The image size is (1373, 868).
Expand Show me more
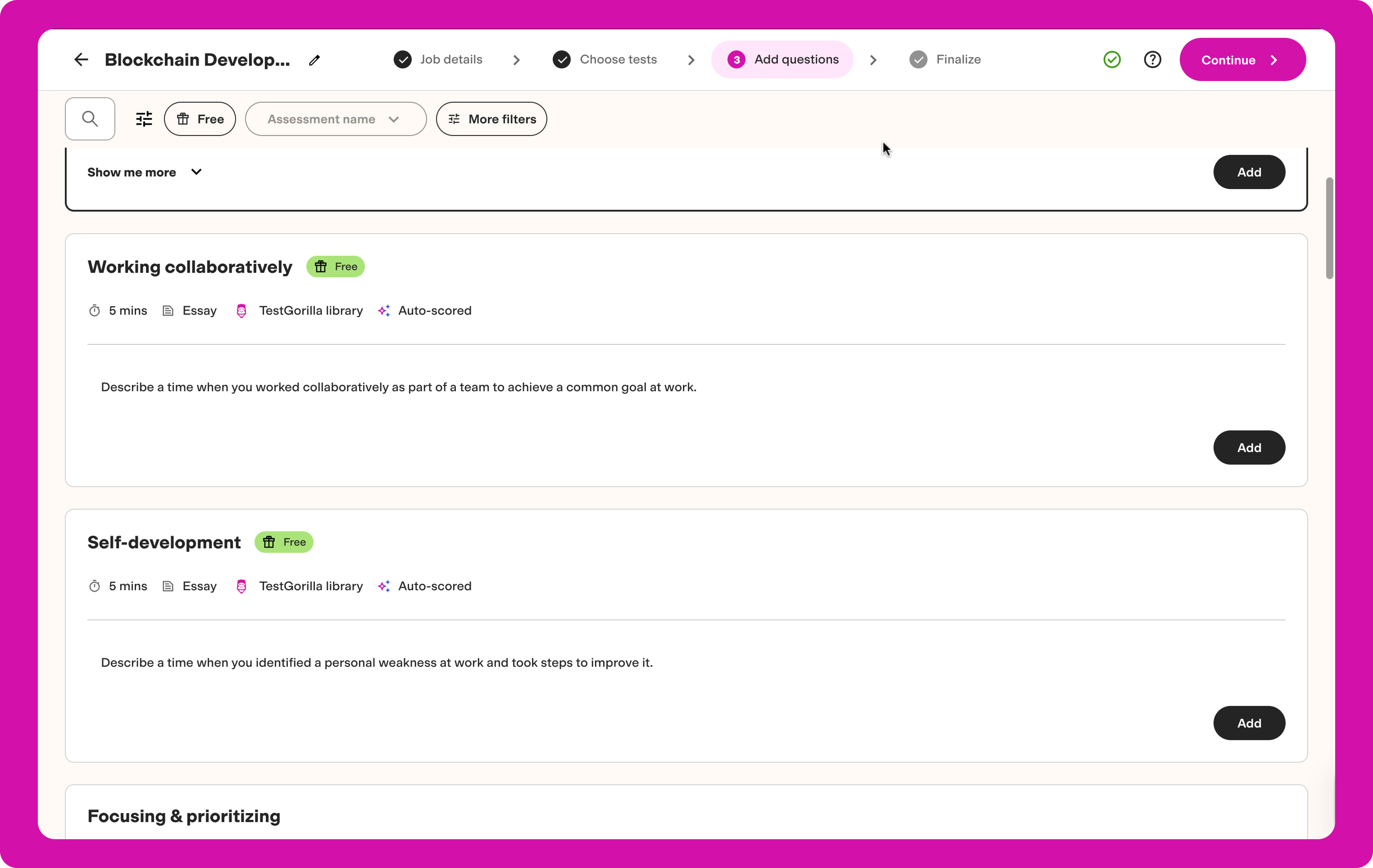145,172
